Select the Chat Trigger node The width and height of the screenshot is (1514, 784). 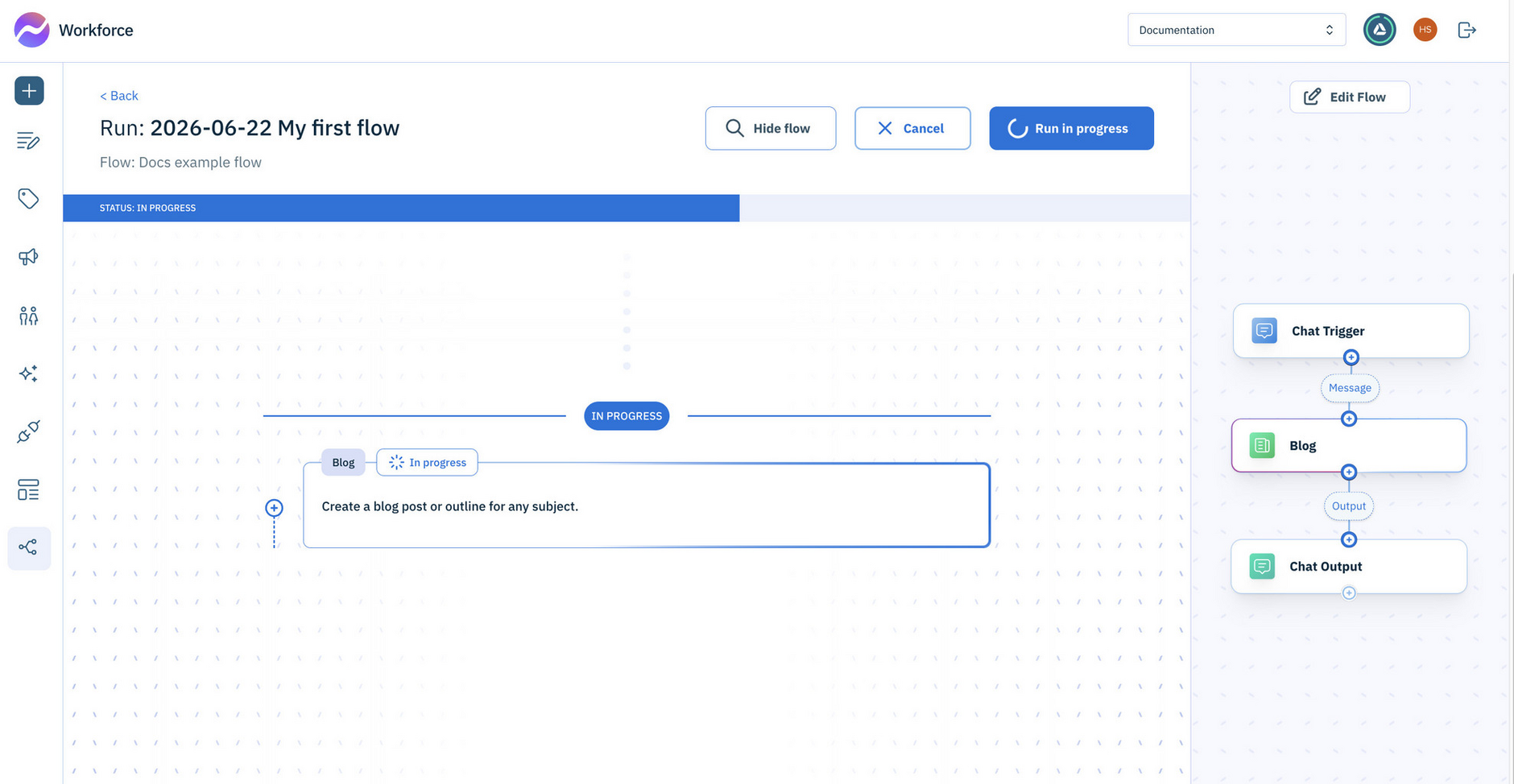click(x=1351, y=331)
